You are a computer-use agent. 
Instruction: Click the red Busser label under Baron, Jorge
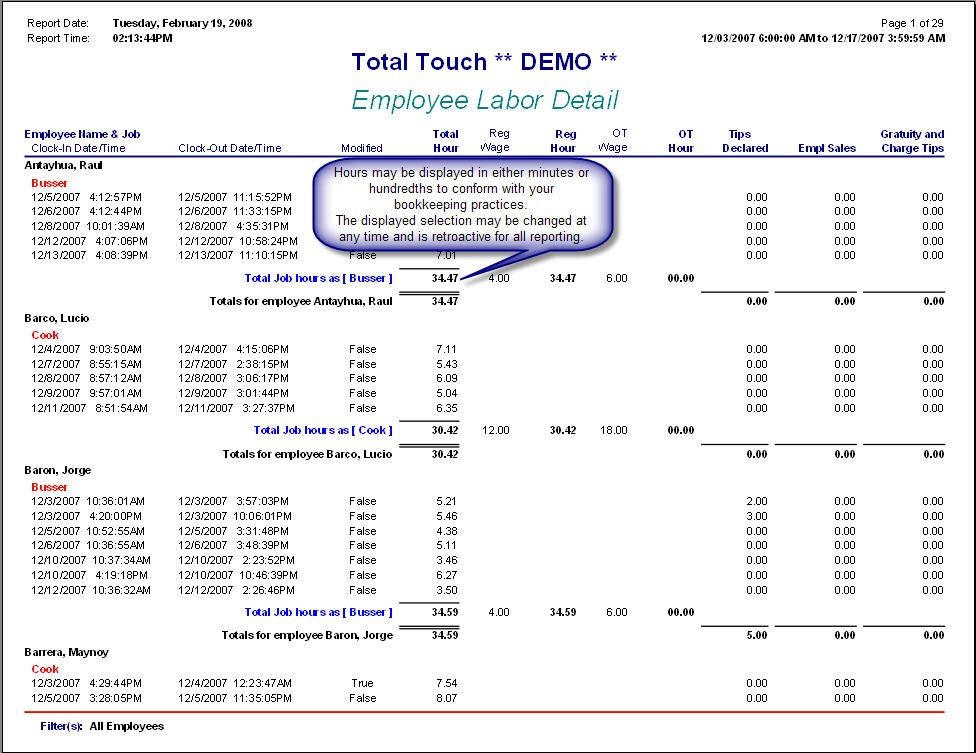pos(50,487)
